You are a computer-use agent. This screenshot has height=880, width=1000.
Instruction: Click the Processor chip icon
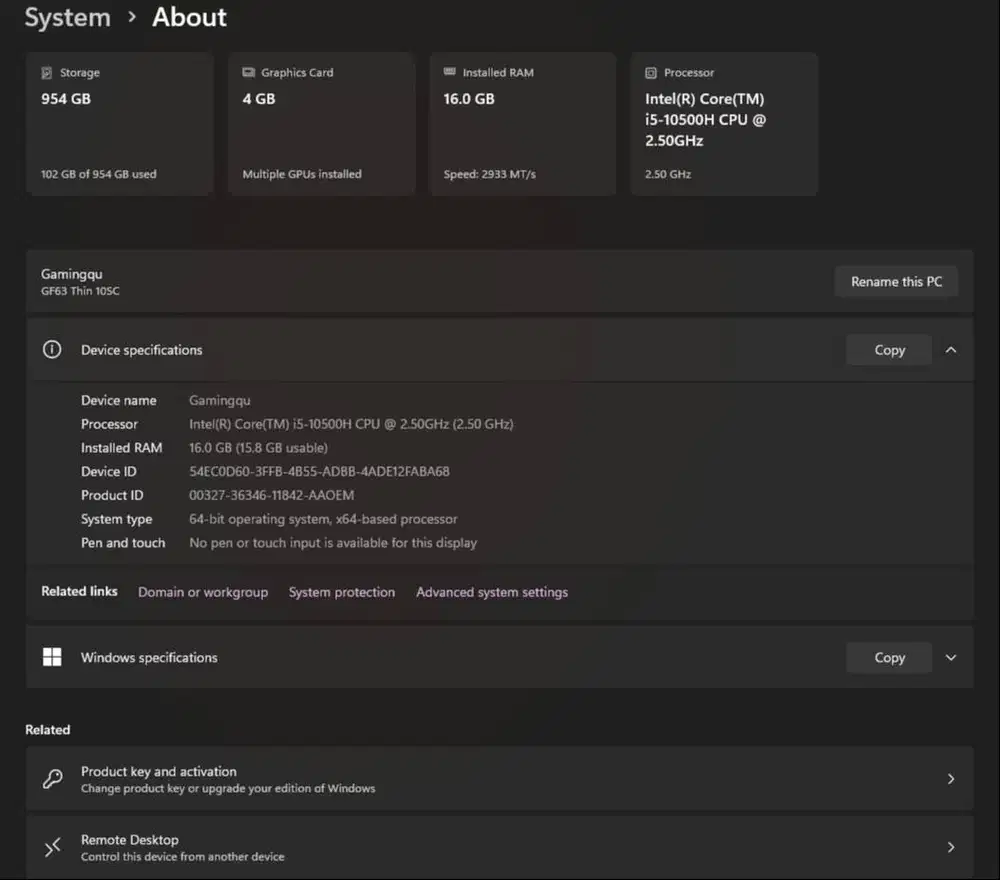tap(650, 73)
